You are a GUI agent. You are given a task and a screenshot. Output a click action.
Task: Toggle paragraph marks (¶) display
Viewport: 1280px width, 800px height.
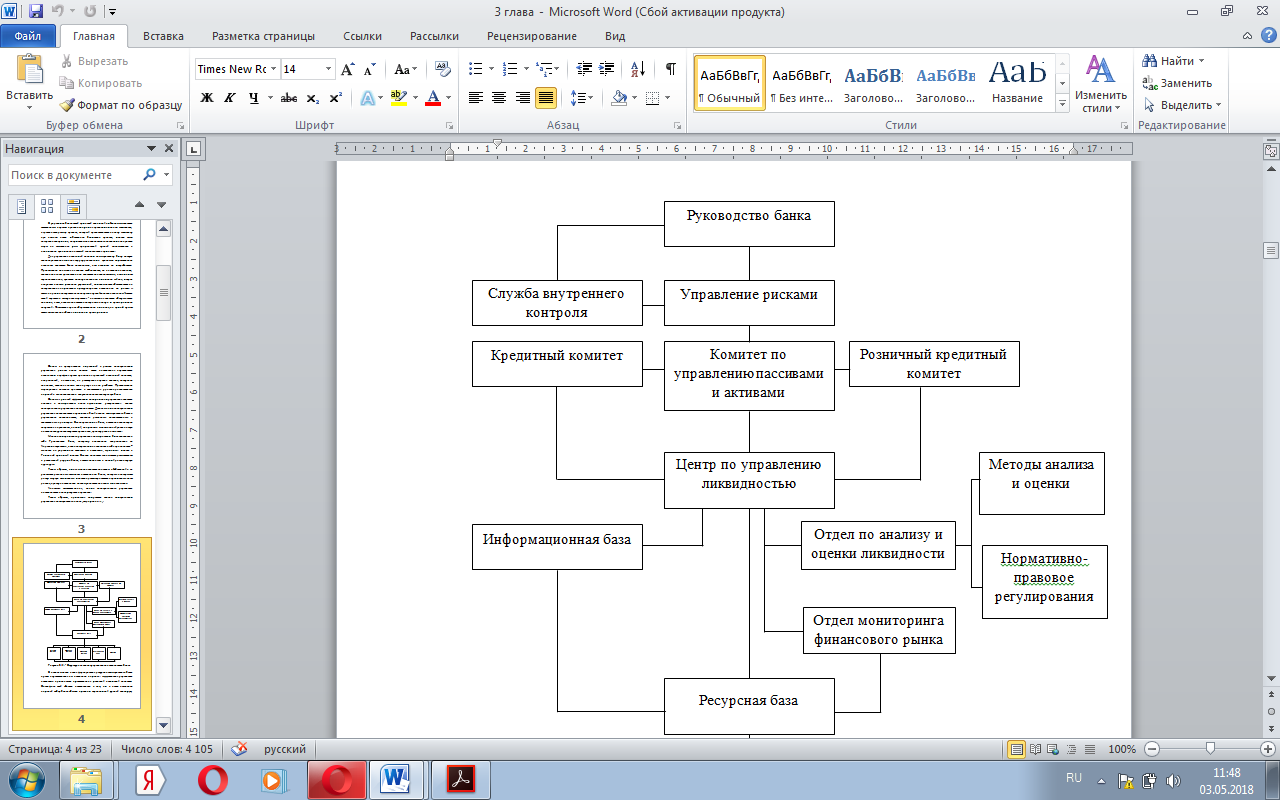pyautogui.click(x=670, y=69)
